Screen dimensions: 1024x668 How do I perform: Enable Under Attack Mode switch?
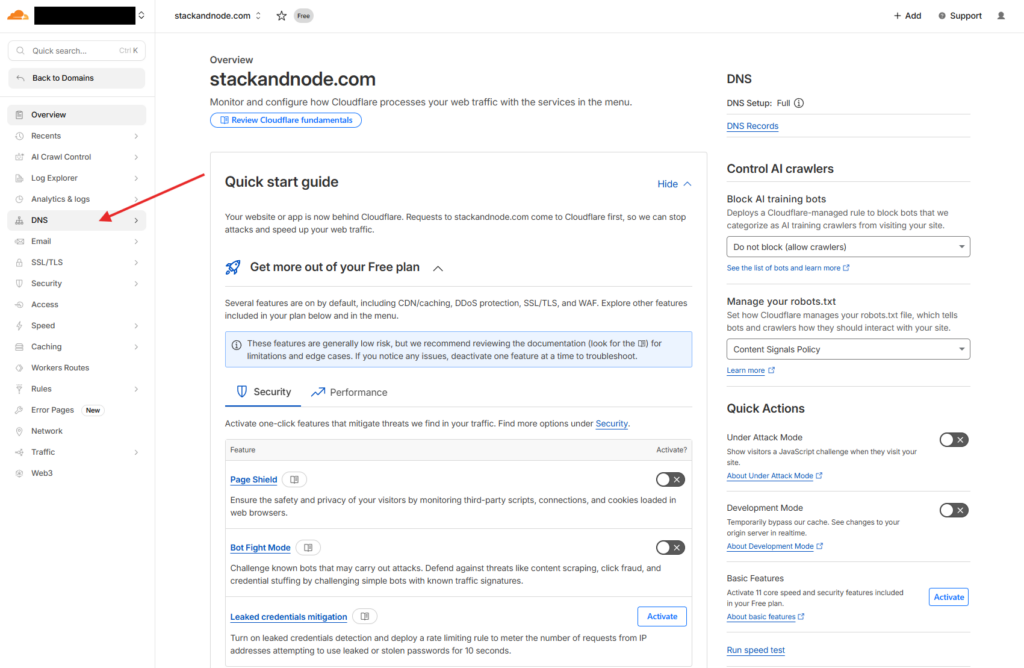954,439
